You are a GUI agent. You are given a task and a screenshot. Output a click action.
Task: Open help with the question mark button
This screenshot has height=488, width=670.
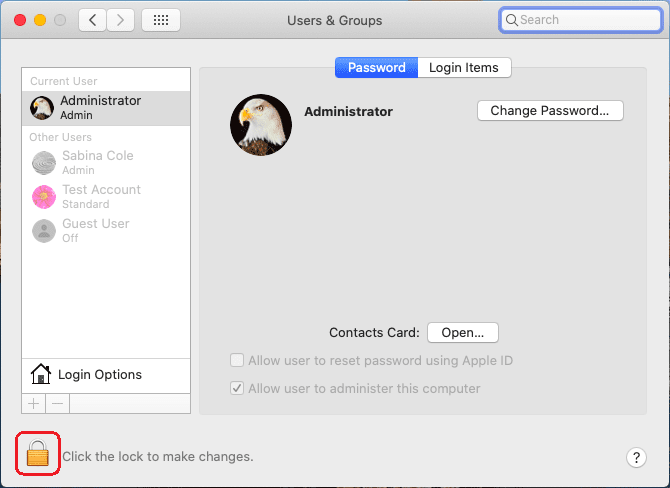(x=637, y=457)
